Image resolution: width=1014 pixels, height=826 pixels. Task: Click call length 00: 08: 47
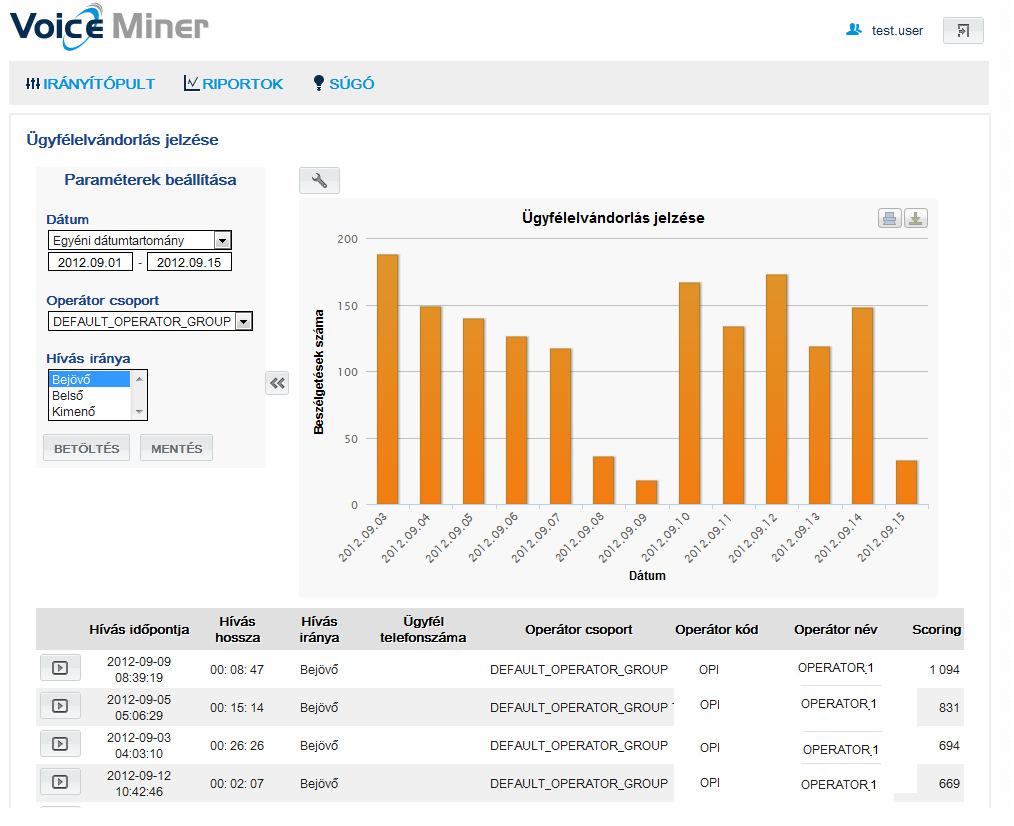click(237, 669)
